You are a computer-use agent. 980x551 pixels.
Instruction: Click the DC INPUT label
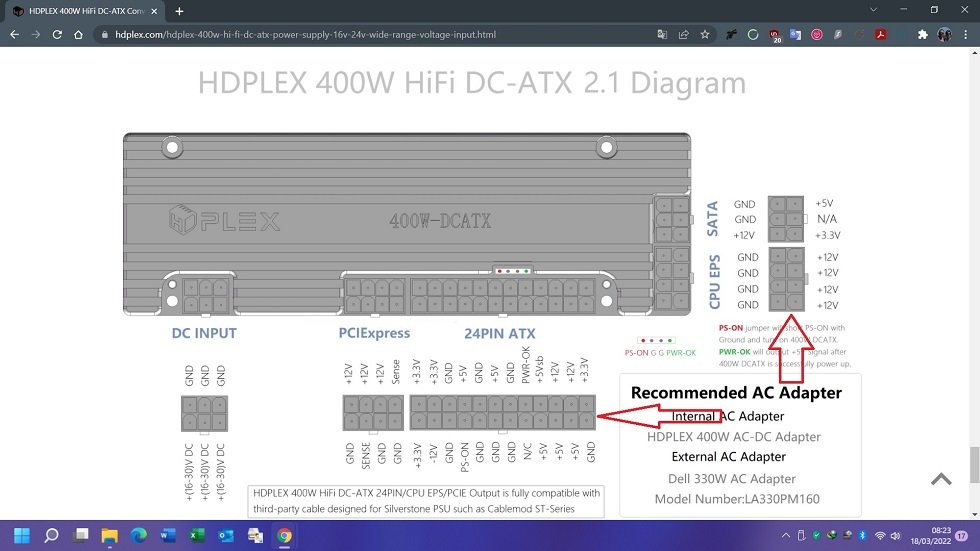[x=204, y=333]
